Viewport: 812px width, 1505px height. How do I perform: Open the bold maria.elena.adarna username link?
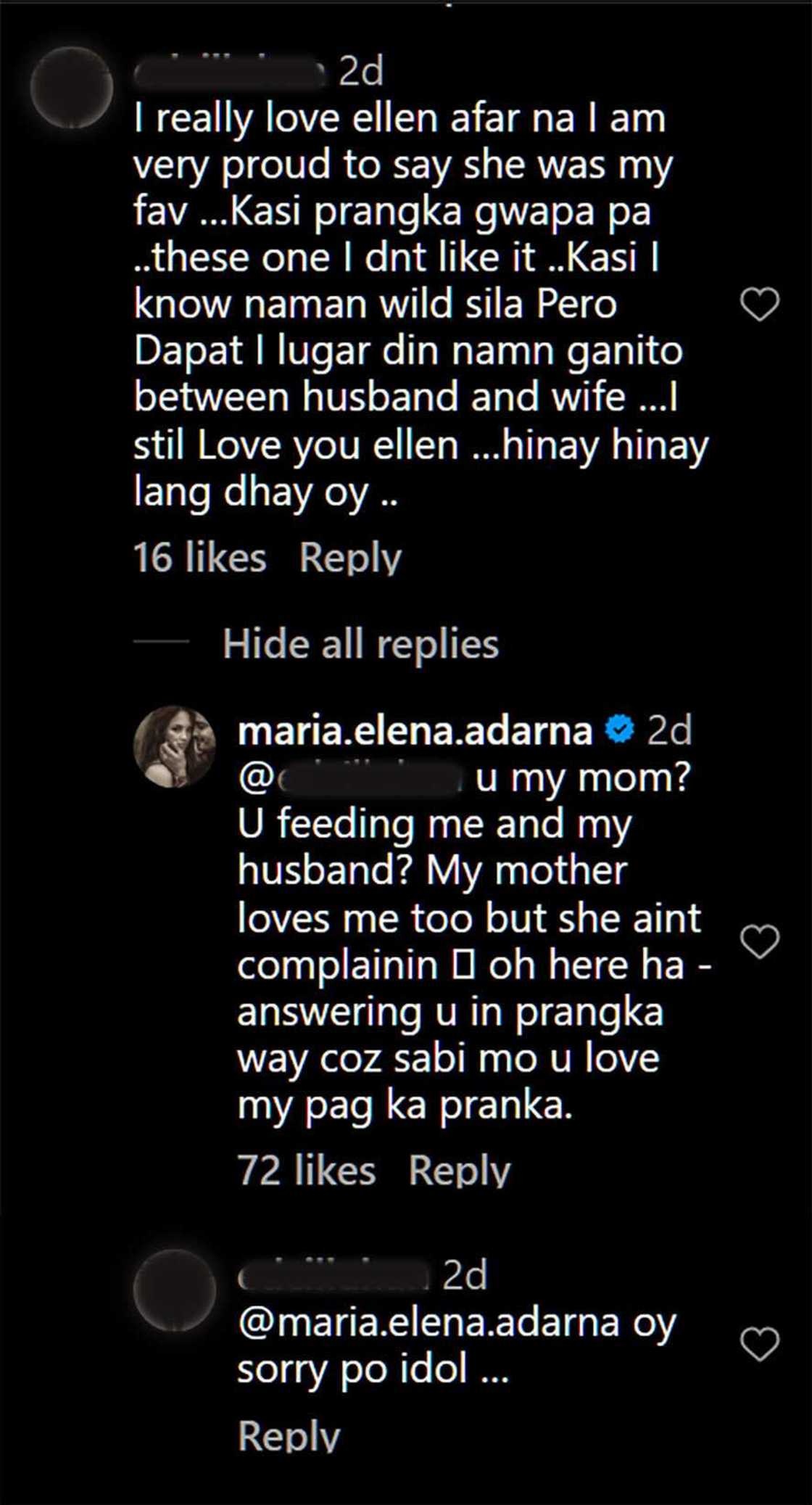click(x=415, y=730)
